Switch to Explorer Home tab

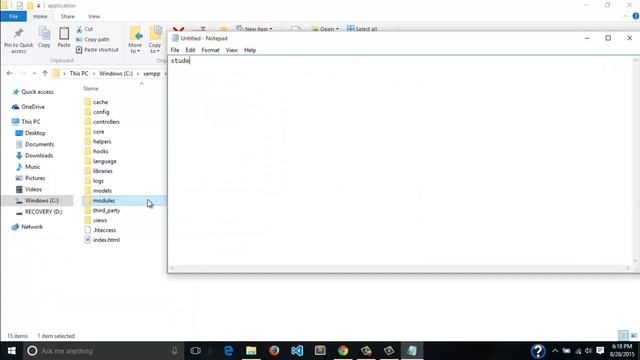(40, 16)
